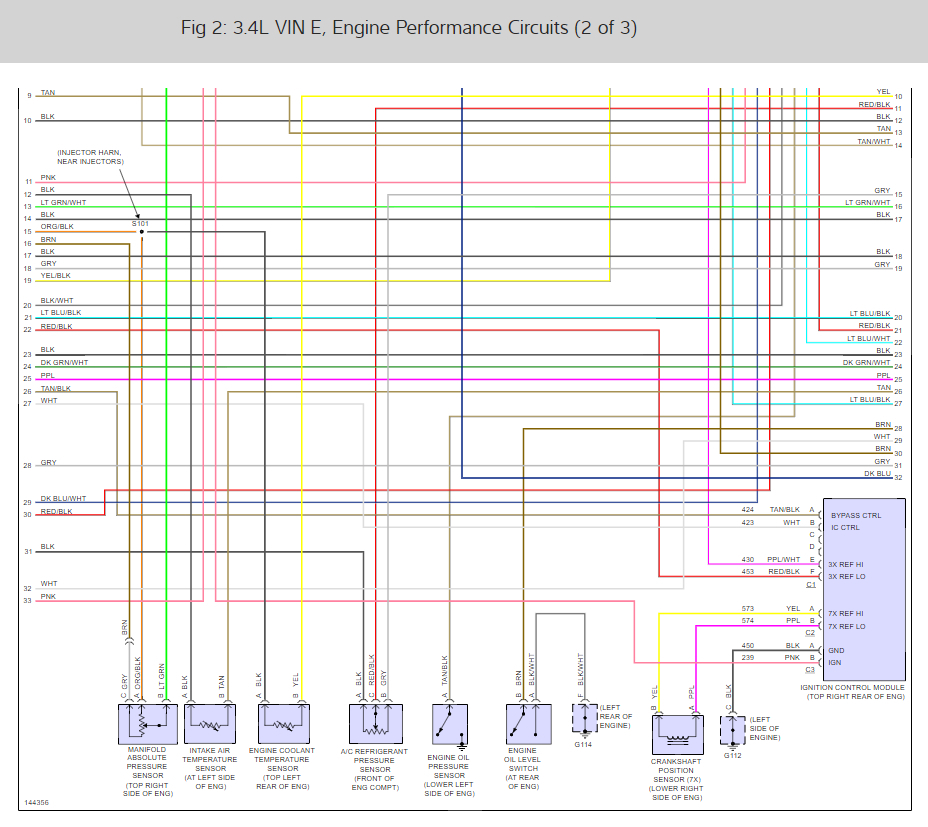The image size is (928, 827).
Task: Click circuit number 450
Action: (x=747, y=646)
